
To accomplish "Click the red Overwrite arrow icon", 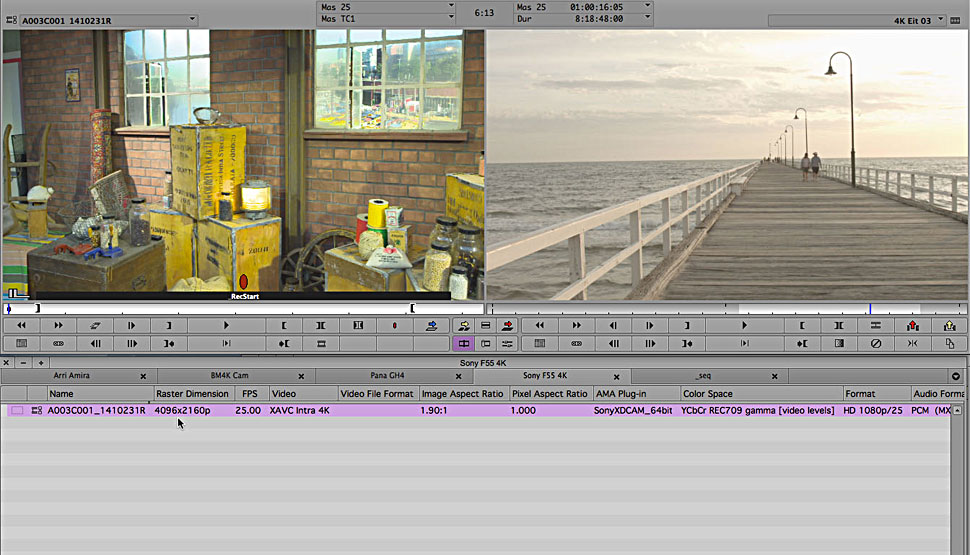I will (x=507, y=326).
